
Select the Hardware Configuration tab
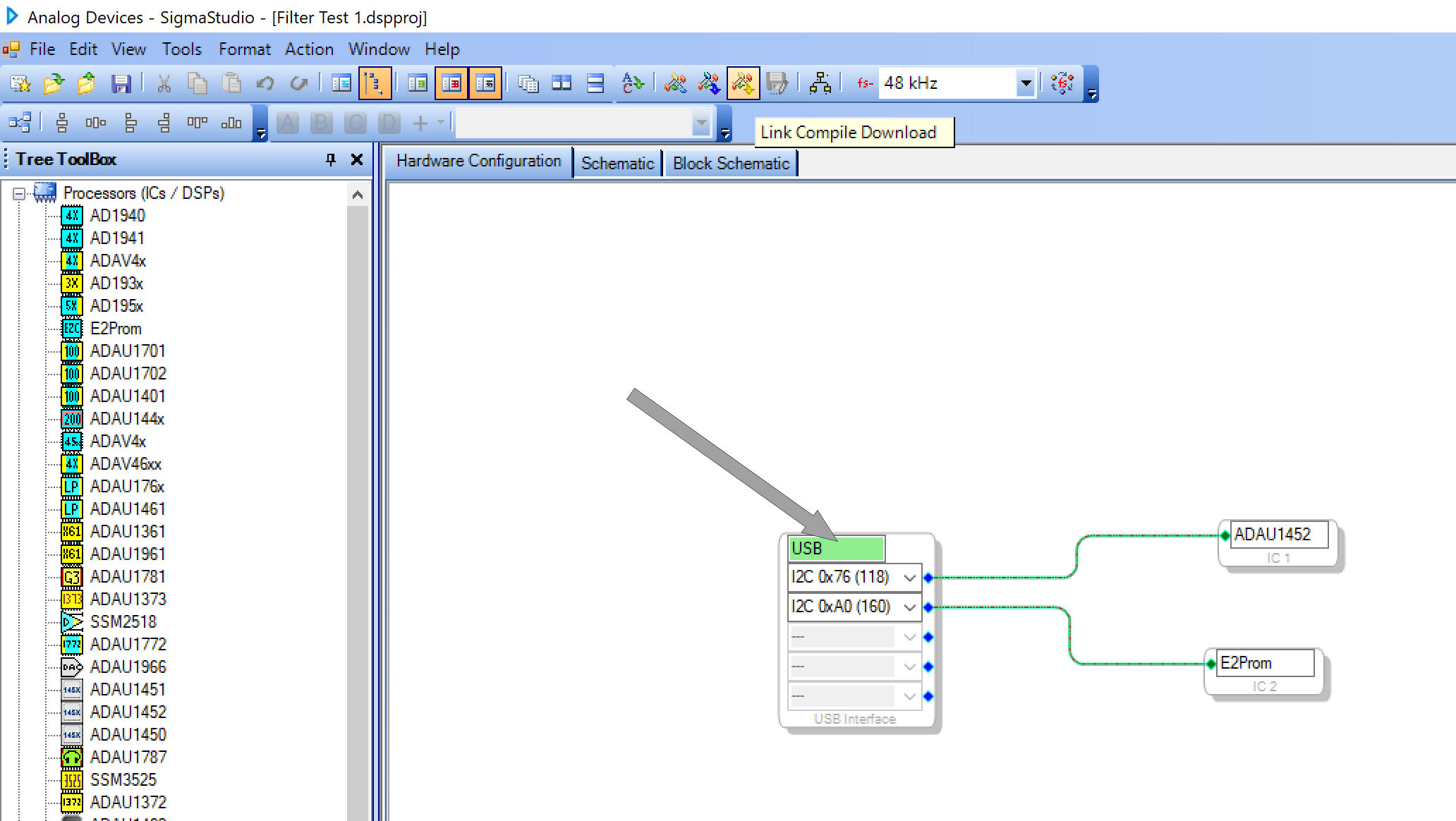pos(478,162)
